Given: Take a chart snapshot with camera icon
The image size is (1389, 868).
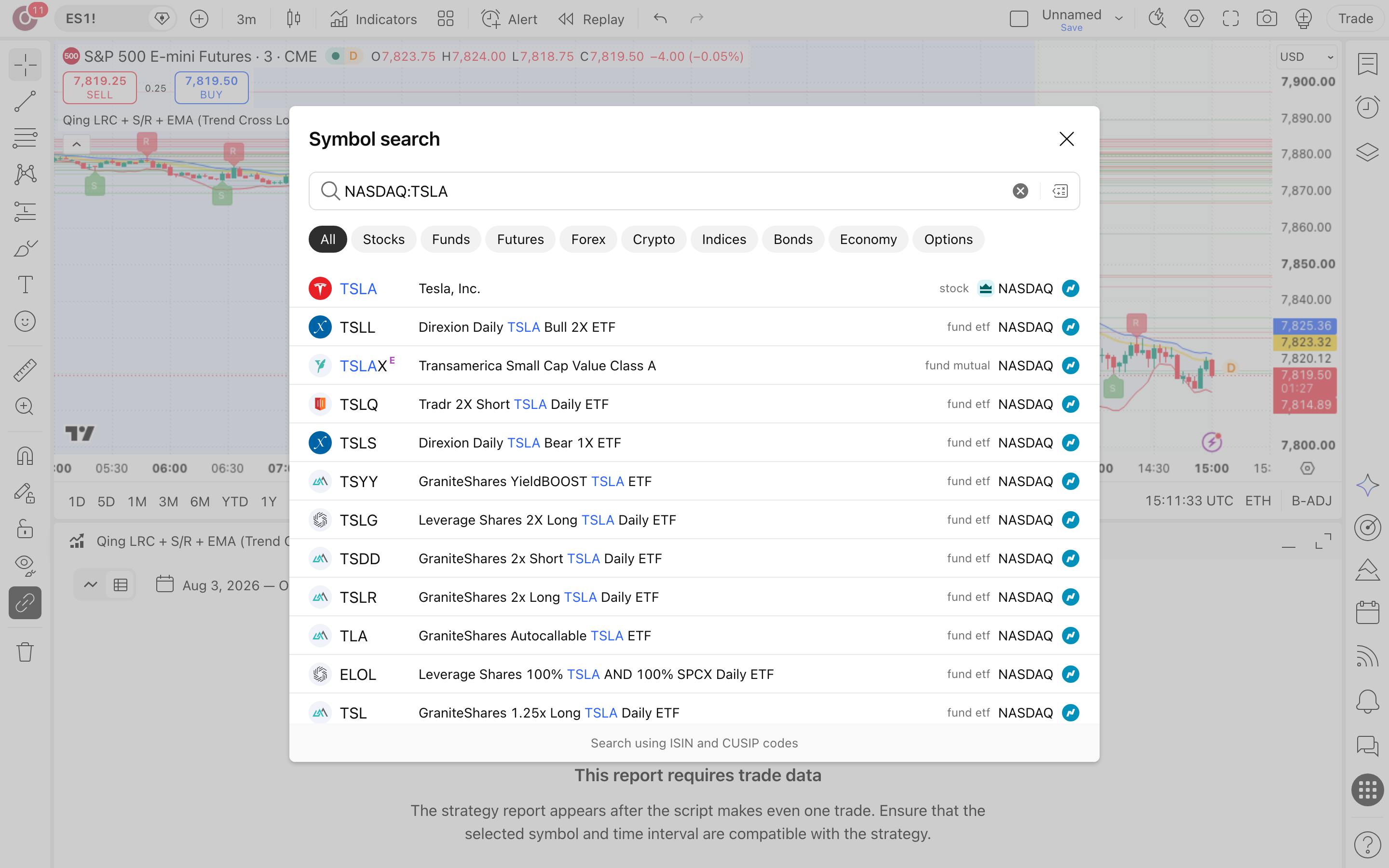Looking at the screenshot, I should [x=1266, y=19].
